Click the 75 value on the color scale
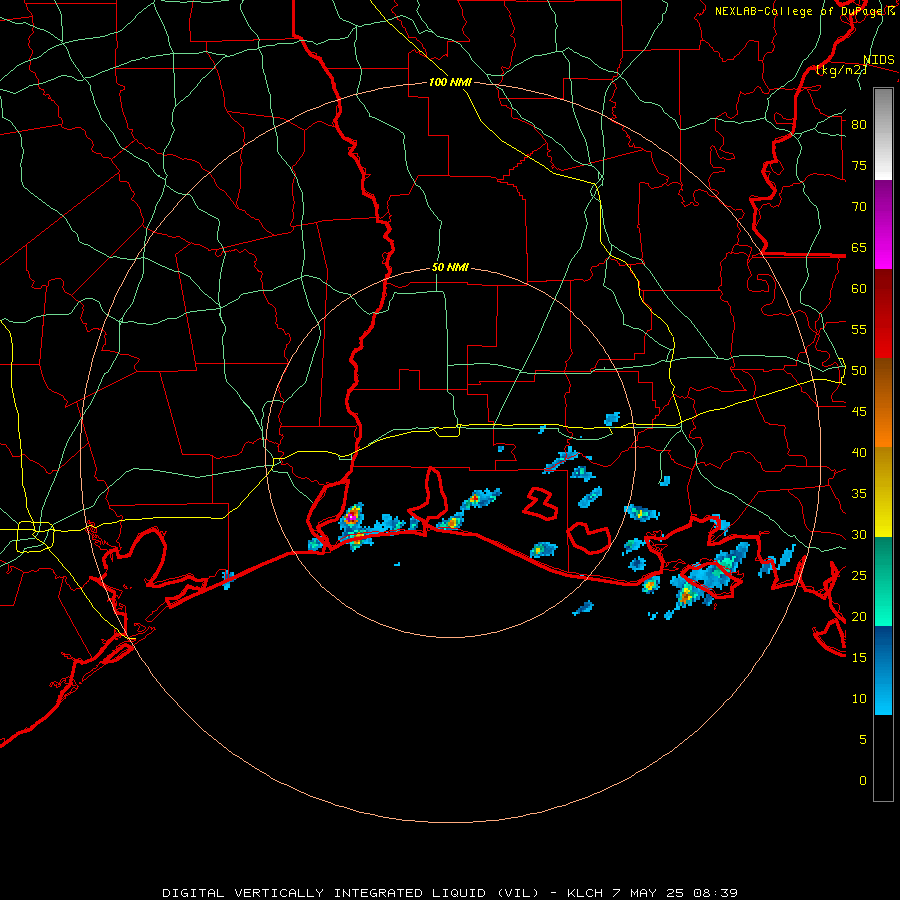 click(859, 166)
